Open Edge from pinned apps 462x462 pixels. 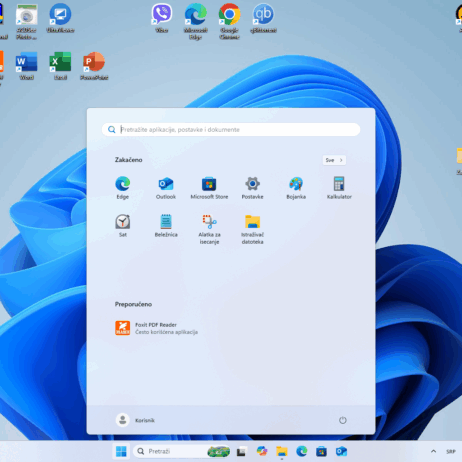click(x=122, y=188)
